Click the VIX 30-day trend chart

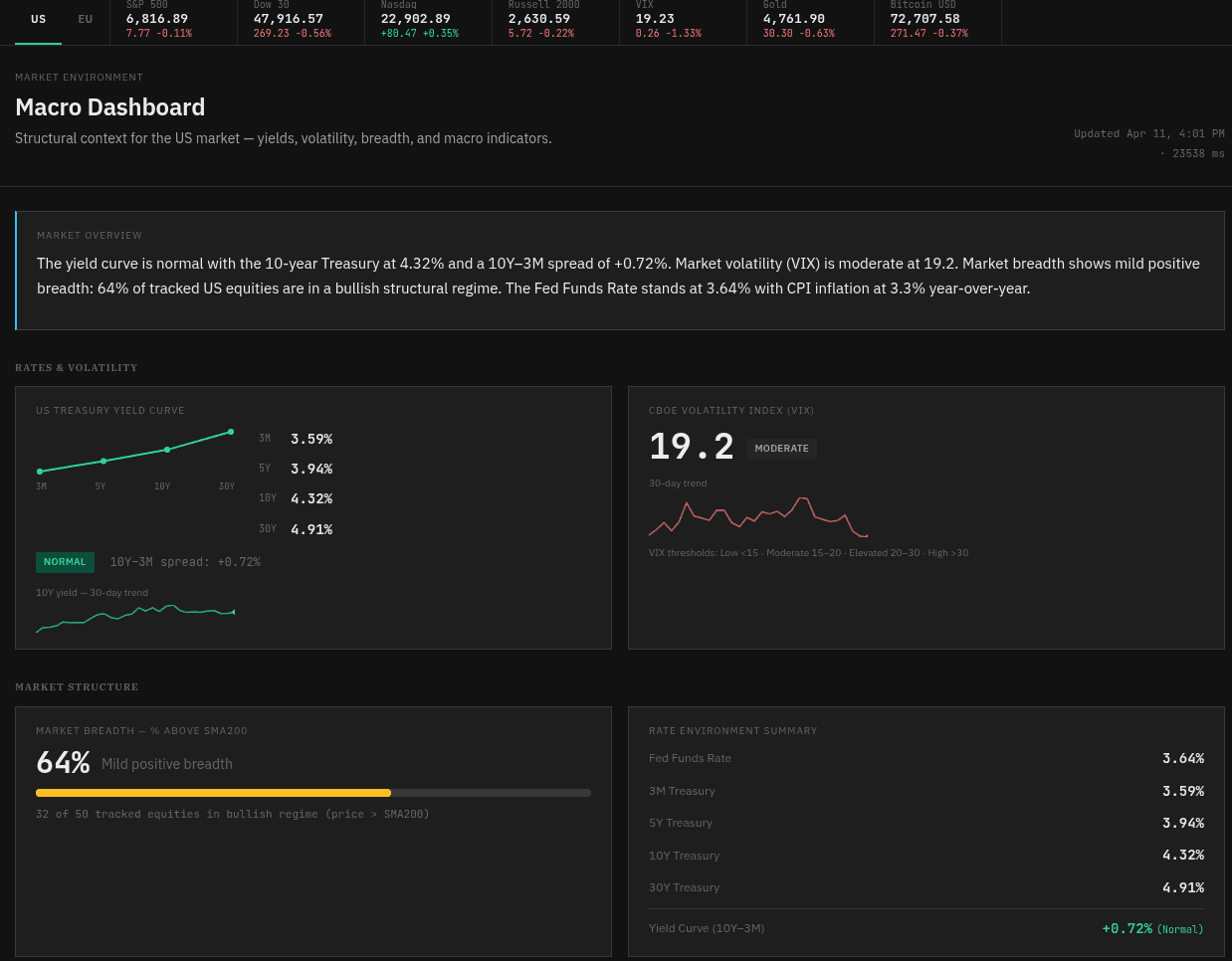(x=757, y=517)
